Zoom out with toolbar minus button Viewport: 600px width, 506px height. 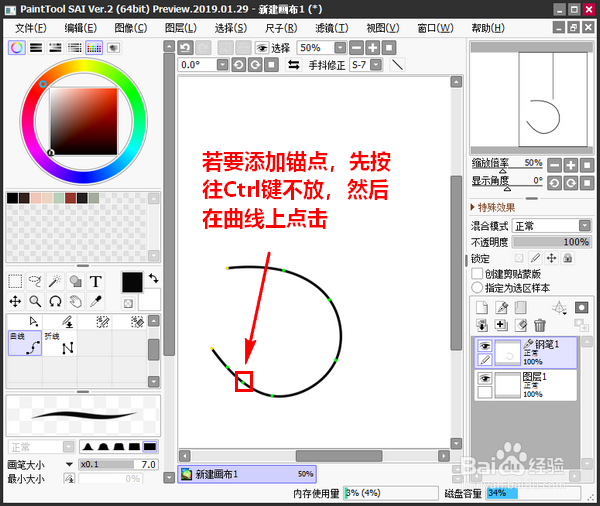[x=356, y=48]
